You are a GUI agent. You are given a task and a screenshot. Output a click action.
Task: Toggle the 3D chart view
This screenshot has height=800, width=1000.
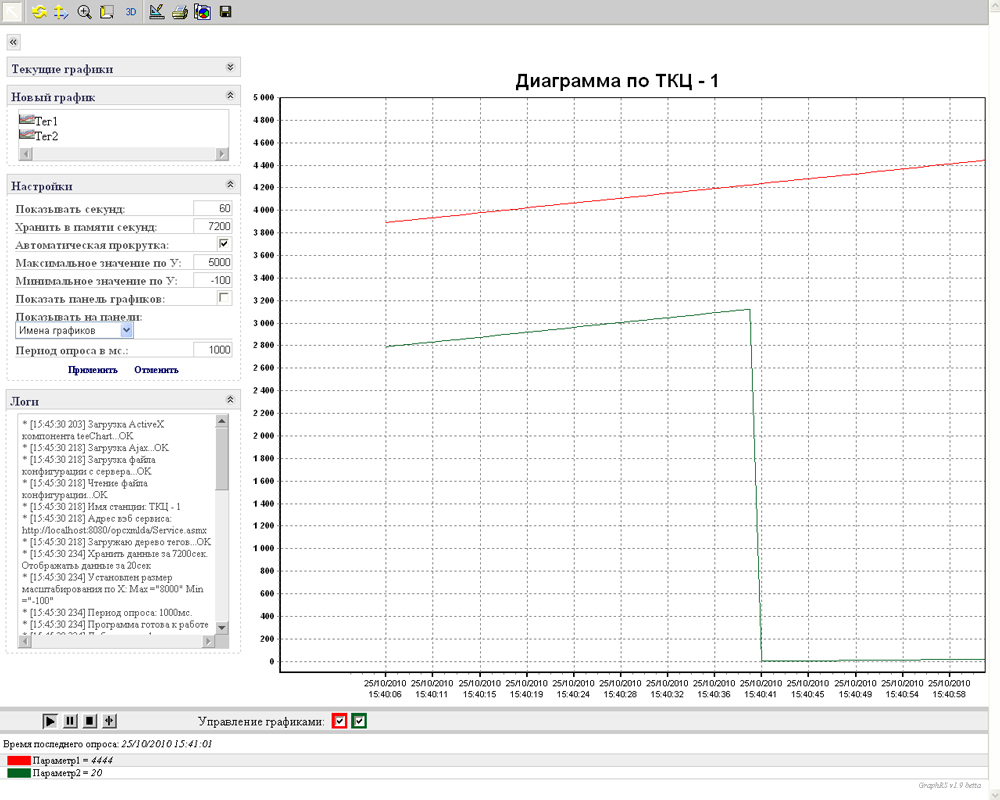coord(131,12)
